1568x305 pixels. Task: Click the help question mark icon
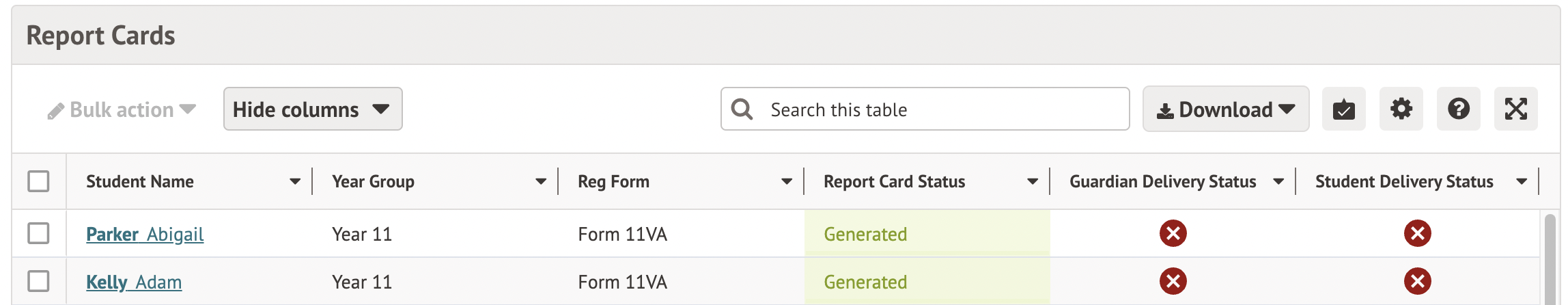(1458, 109)
